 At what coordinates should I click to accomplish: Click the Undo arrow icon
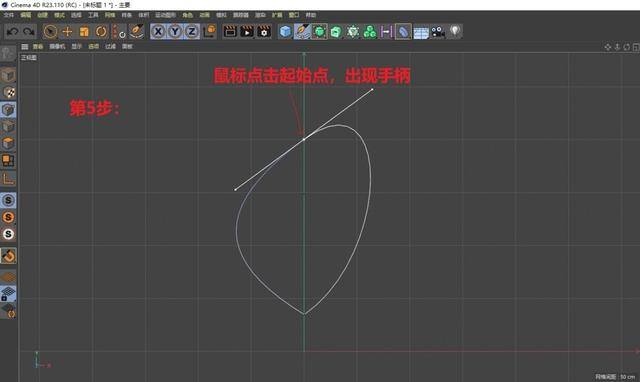(13, 31)
